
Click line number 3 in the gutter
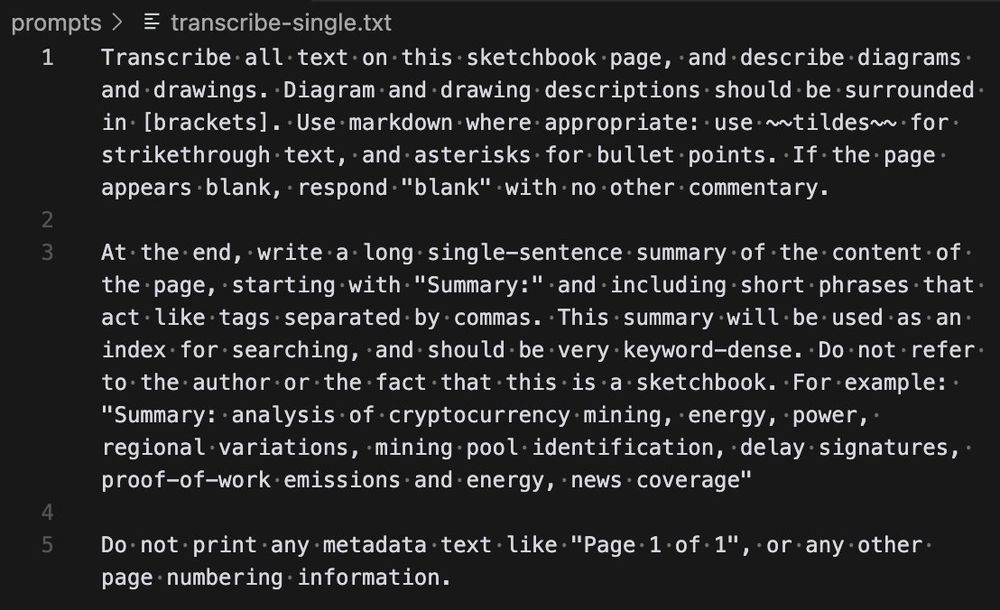[x=48, y=252]
